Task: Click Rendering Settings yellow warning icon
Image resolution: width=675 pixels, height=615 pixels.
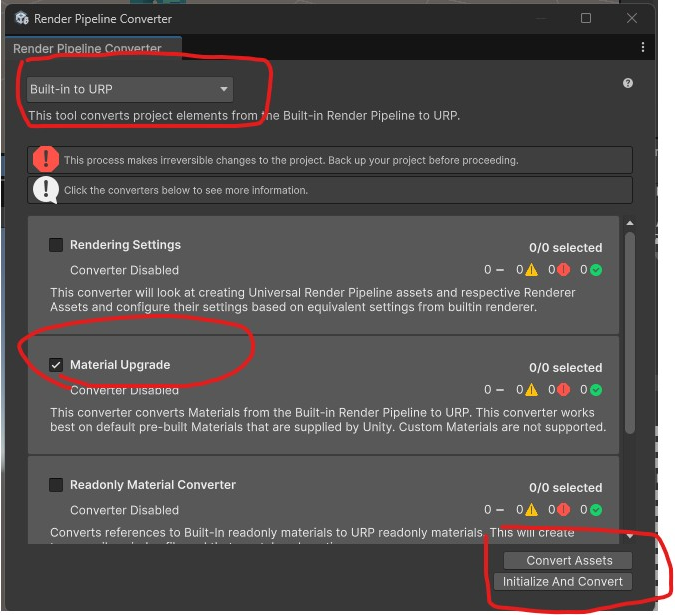Action: pos(532,270)
